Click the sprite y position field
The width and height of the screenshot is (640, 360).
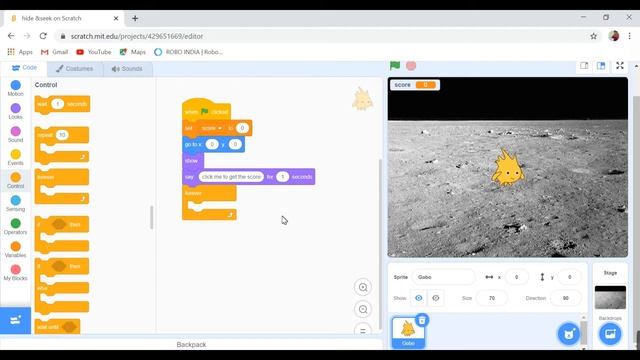(569, 277)
